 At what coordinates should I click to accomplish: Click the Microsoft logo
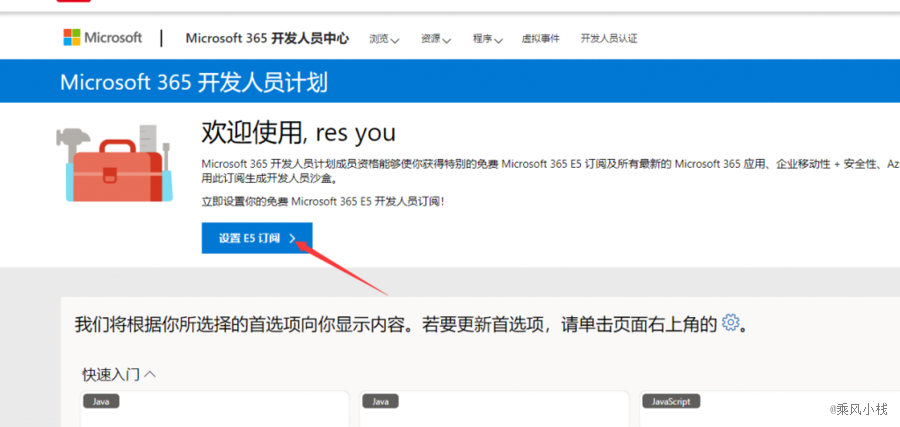(103, 38)
